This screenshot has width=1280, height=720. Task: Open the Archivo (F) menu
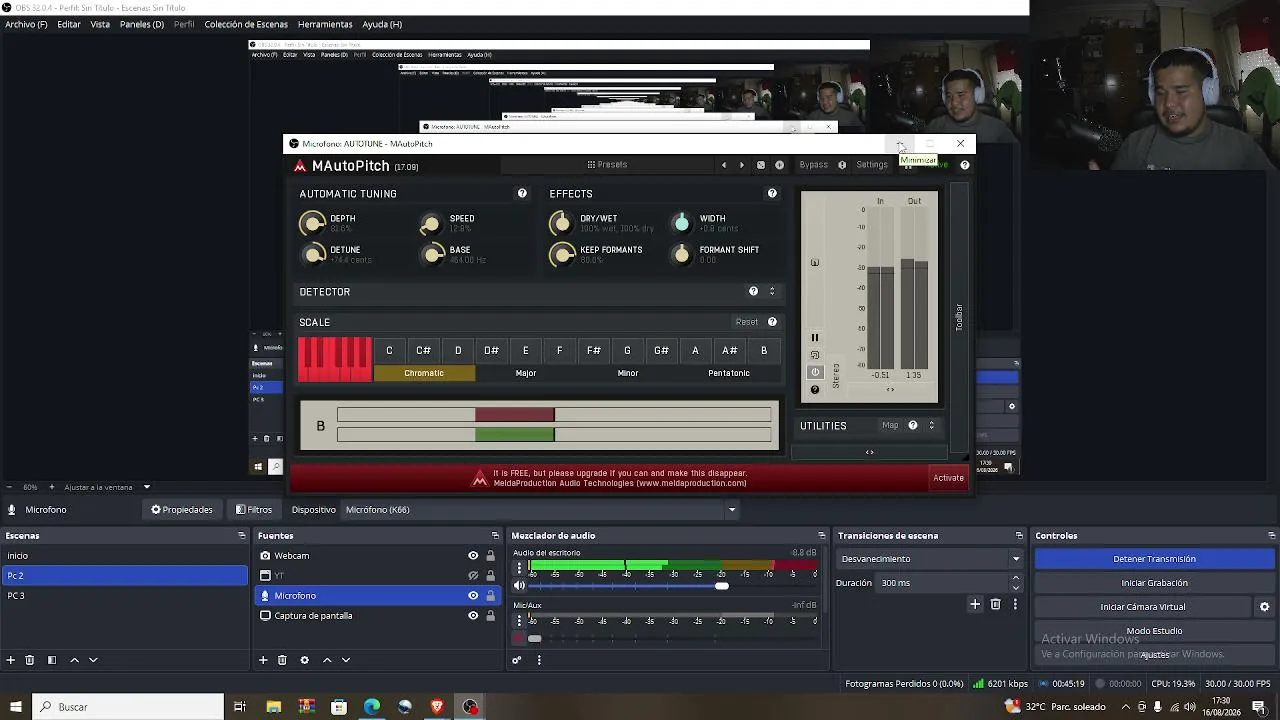coord(26,24)
